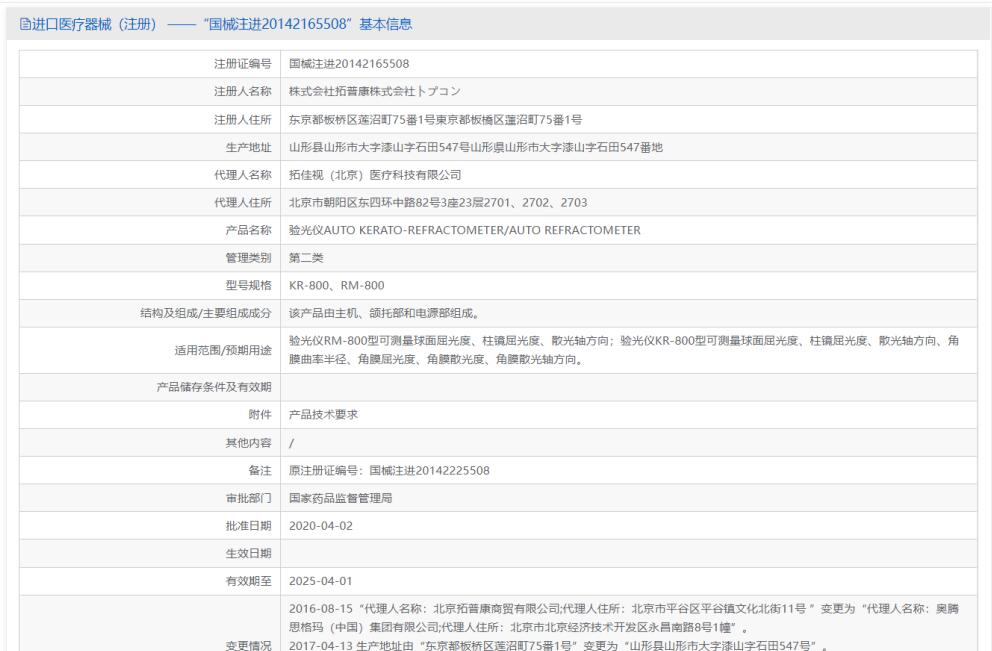This screenshot has width=992, height=651.
Task: Click the document icon beside the header title
Action: [25, 24]
